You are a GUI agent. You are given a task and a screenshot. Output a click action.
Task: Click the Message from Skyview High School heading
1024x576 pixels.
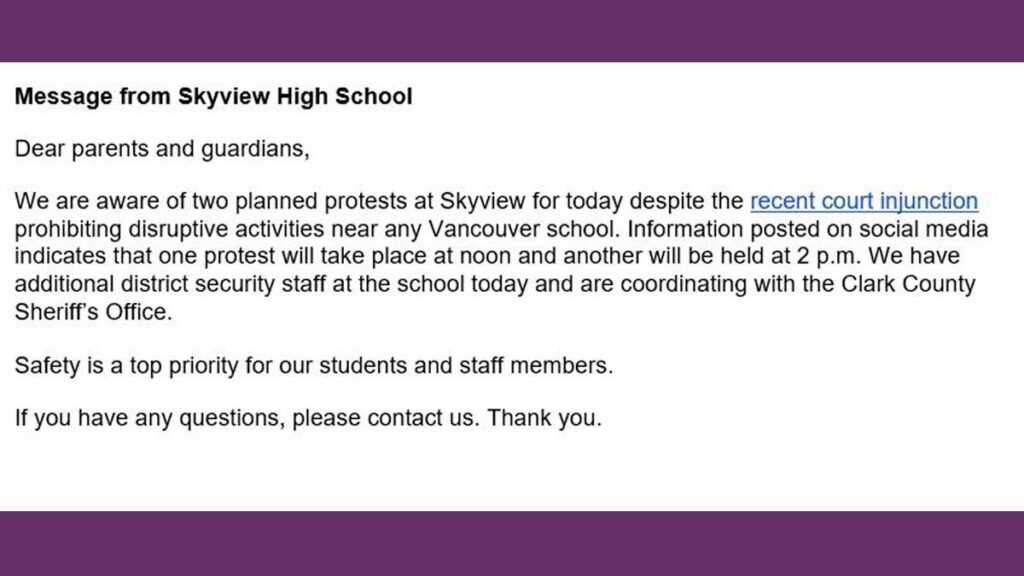point(214,97)
